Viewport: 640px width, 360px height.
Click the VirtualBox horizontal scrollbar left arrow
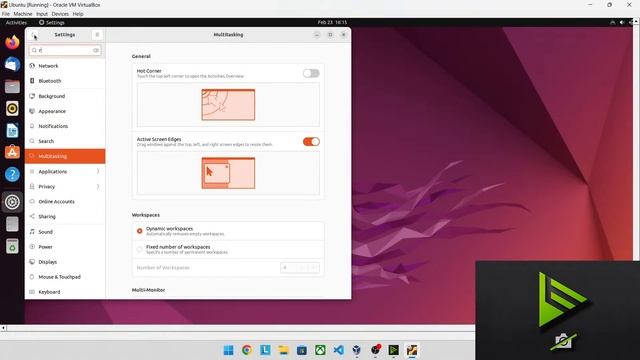(x=3, y=328)
